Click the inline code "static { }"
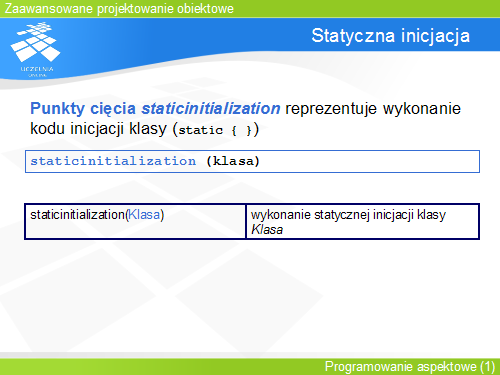Image resolution: width=500 pixels, height=375 pixels. coord(215,130)
